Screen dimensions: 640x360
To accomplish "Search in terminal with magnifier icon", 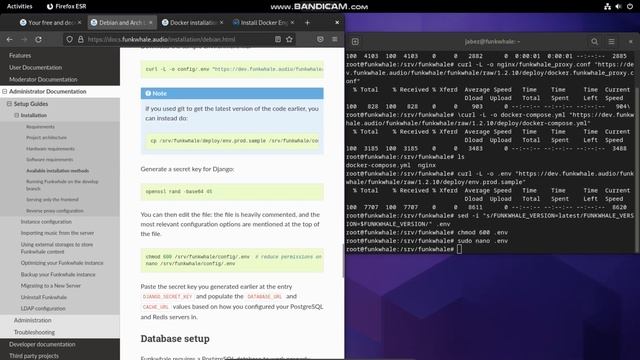I will pyautogui.click(x=595, y=42).
